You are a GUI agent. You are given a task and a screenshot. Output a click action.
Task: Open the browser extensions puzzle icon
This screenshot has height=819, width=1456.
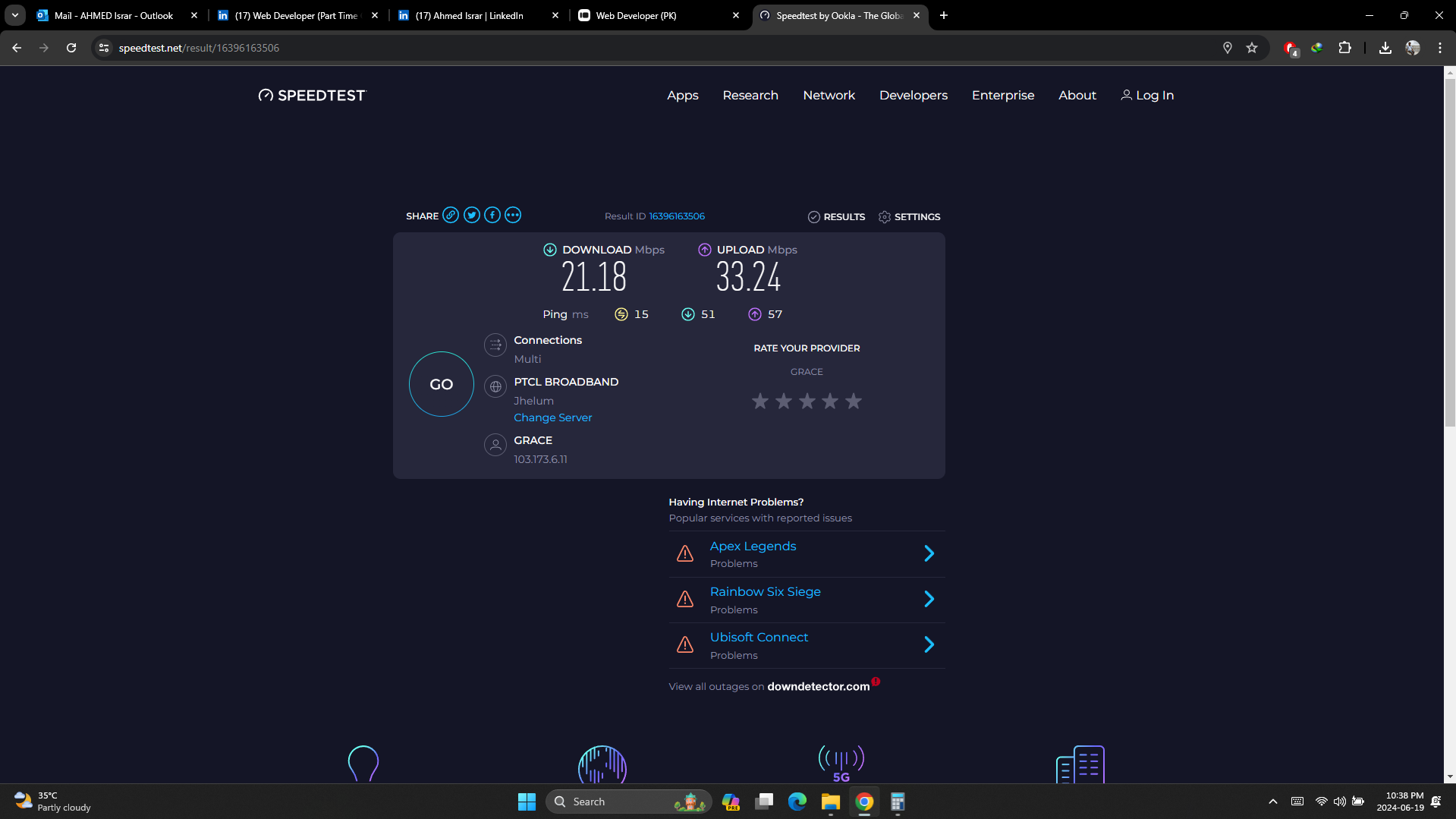pos(1344,48)
